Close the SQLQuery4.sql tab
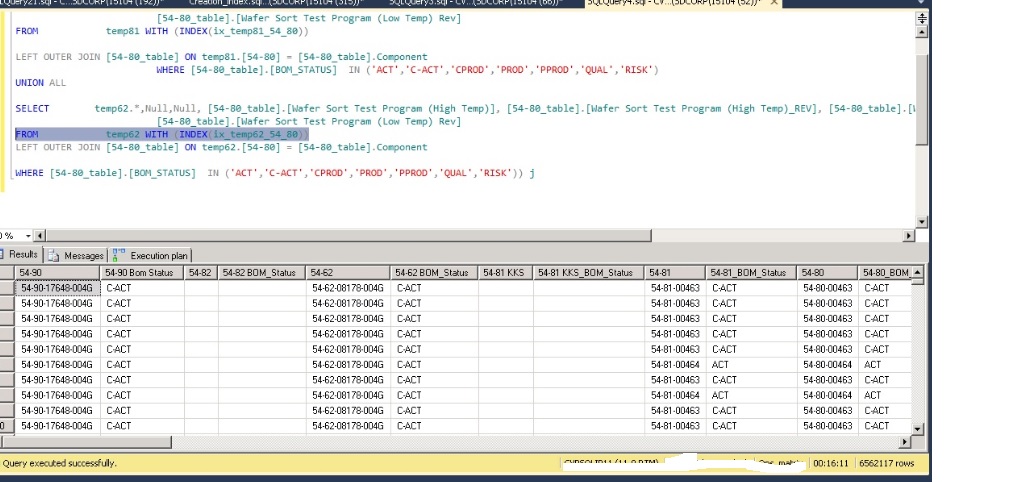Image resolution: width=1020 pixels, height=482 pixels. pos(774,3)
